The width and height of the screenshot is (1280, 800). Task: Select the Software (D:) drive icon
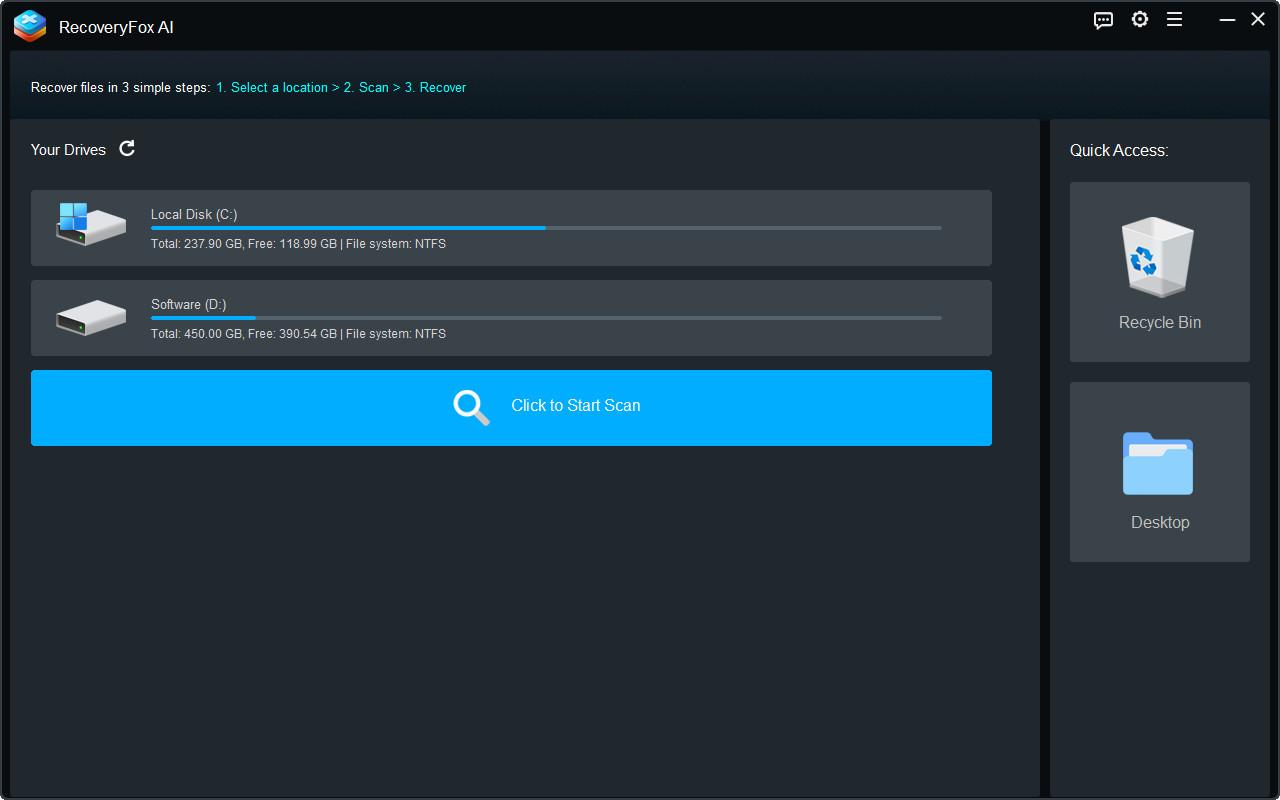click(90, 317)
